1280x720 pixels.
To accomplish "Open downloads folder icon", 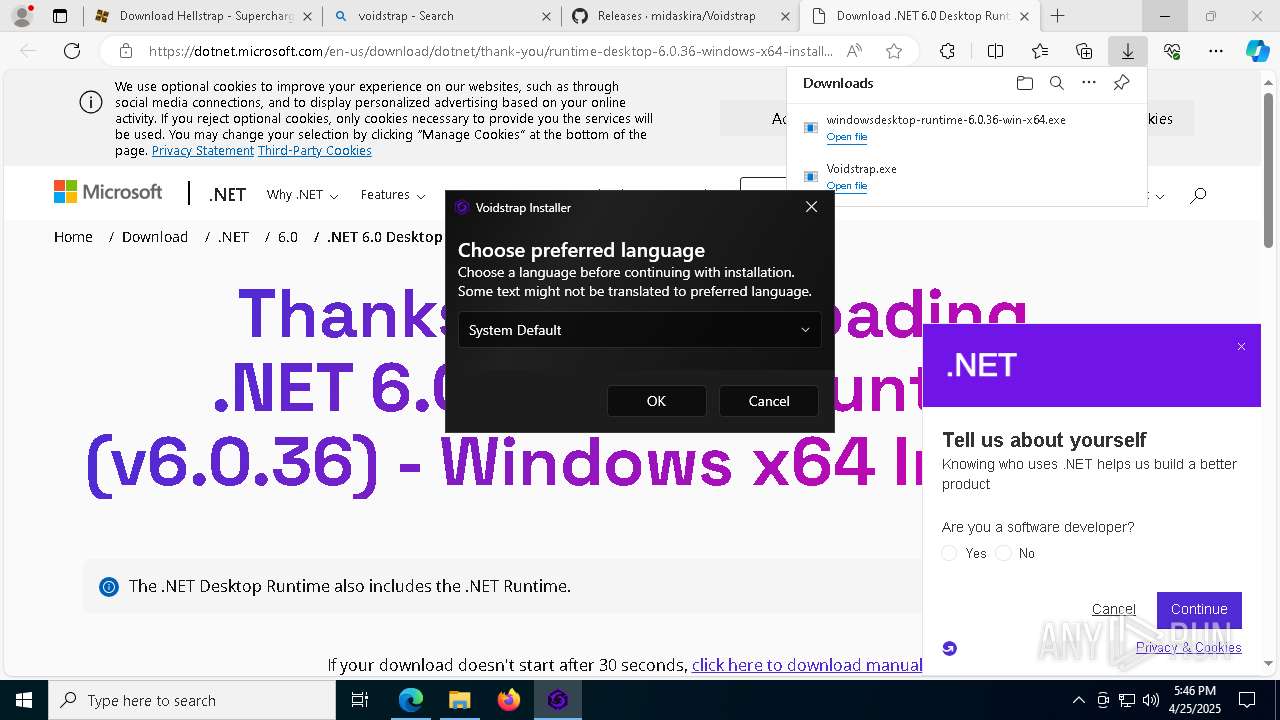I will (1024, 83).
